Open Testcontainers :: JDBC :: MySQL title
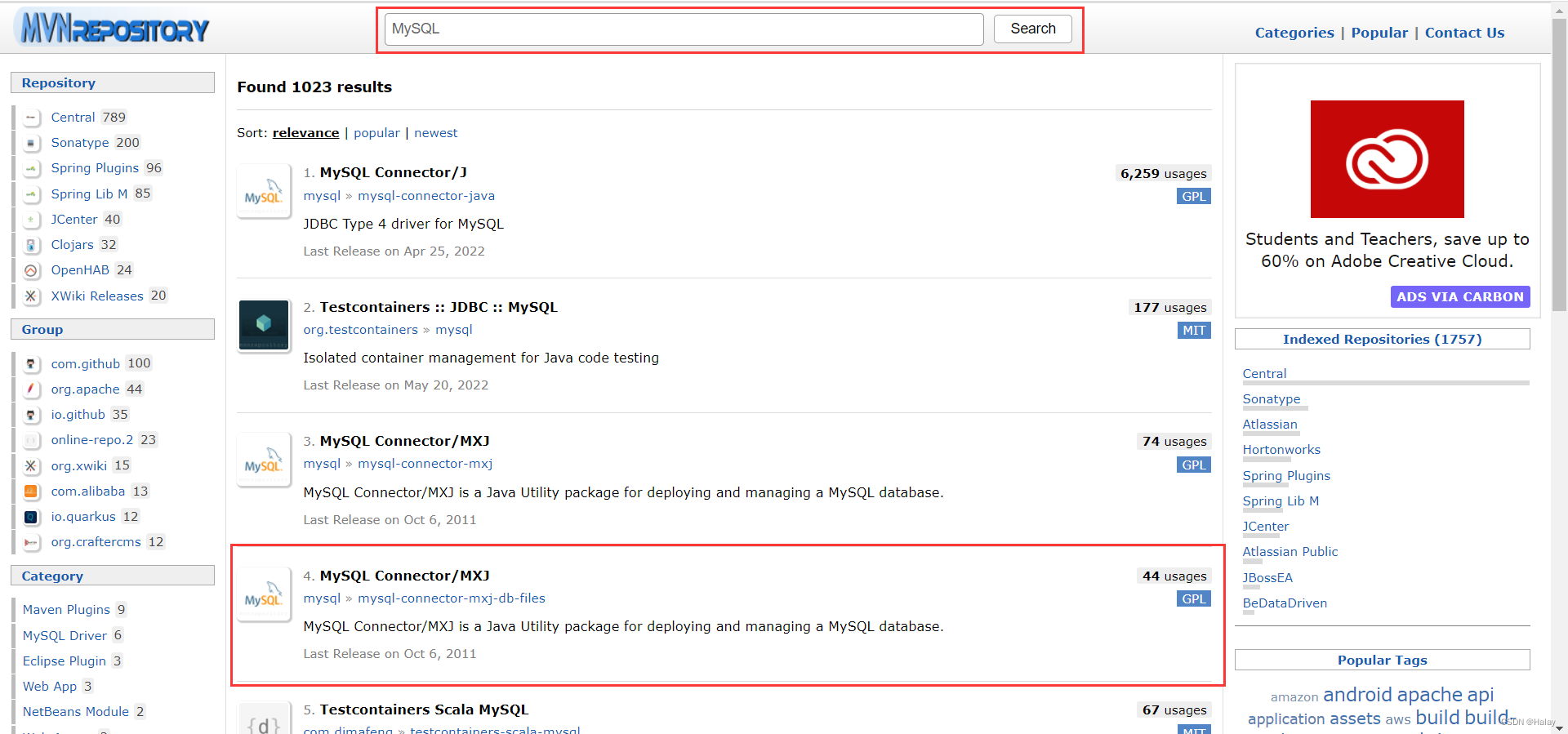Screen dimensions: 1568x734 point(439,307)
